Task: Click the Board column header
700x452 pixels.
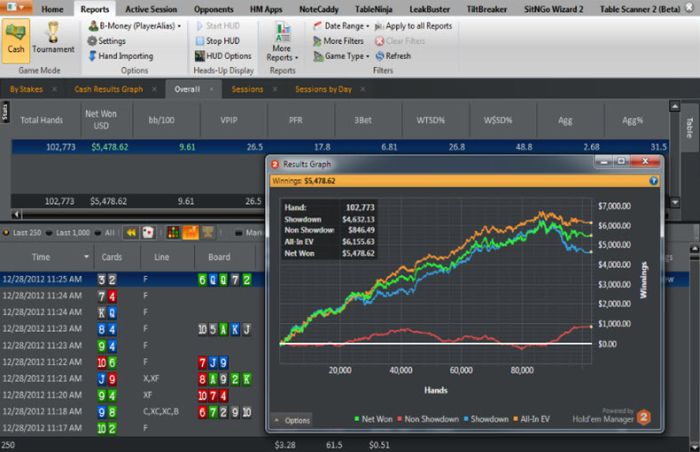Action: click(219, 257)
